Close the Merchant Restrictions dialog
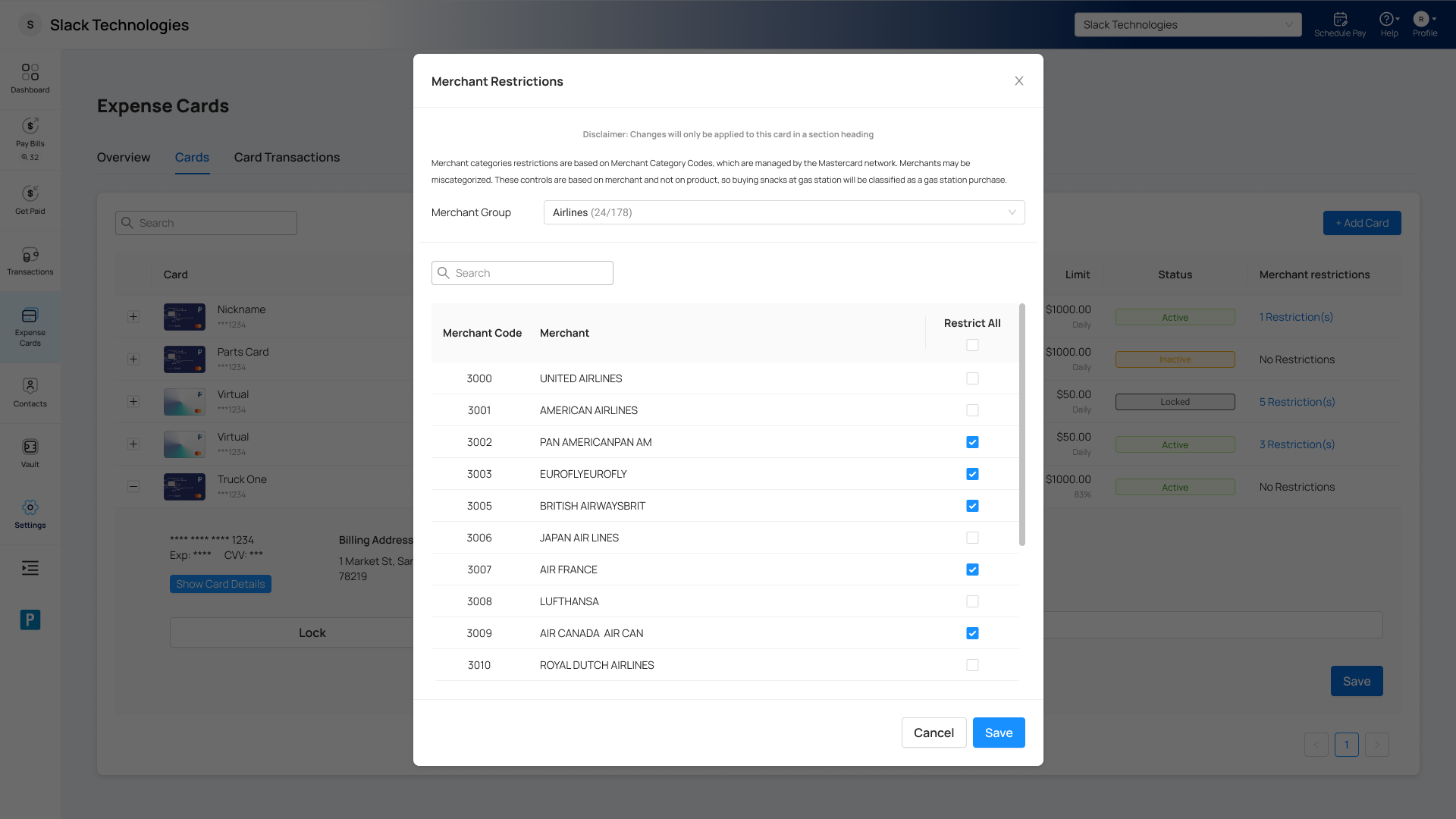Viewport: 1456px width, 819px height. point(1019,81)
